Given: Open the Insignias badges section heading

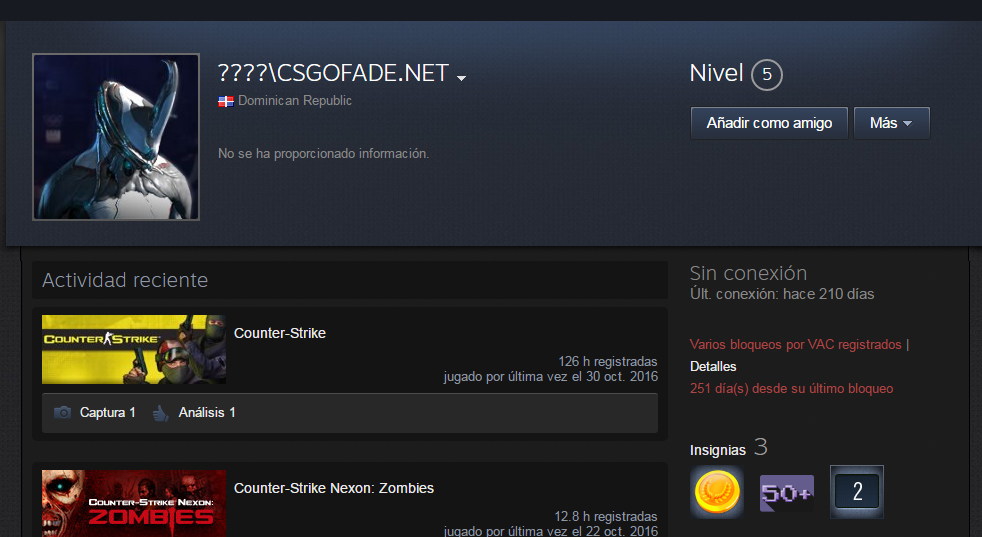Looking at the screenshot, I should click(x=718, y=450).
